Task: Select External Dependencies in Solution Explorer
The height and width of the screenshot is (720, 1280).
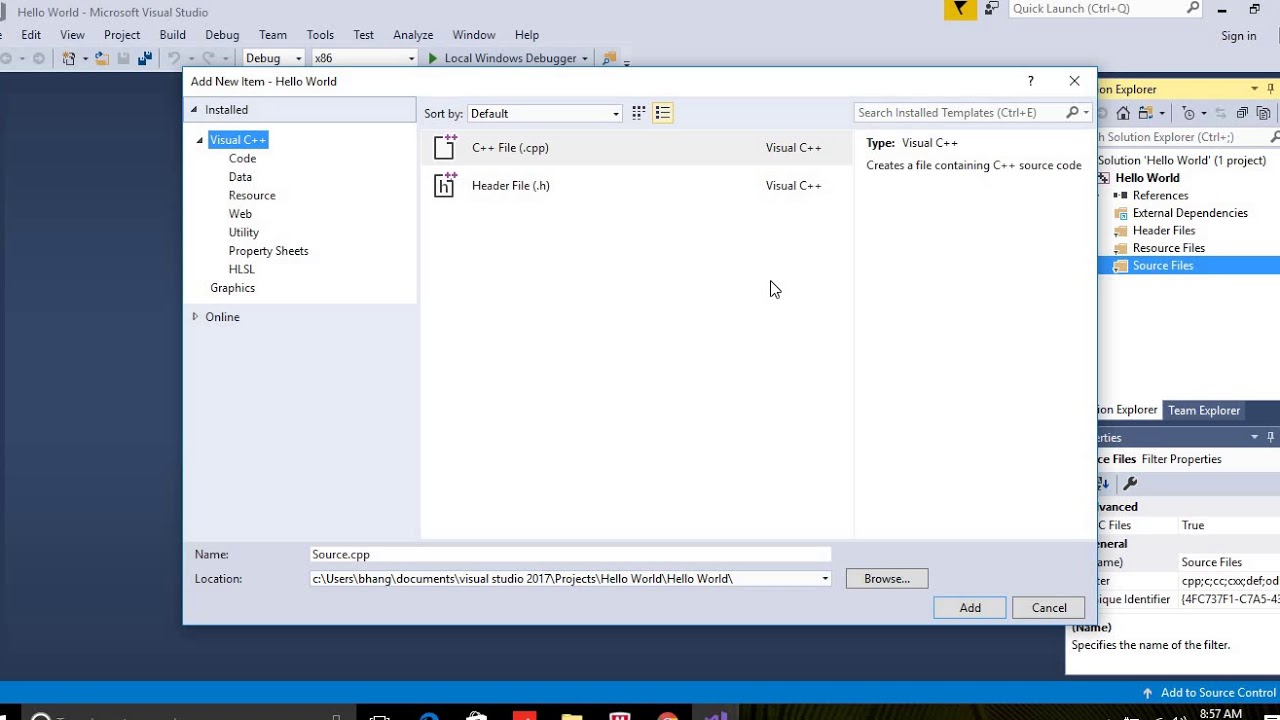Action: pos(1190,213)
